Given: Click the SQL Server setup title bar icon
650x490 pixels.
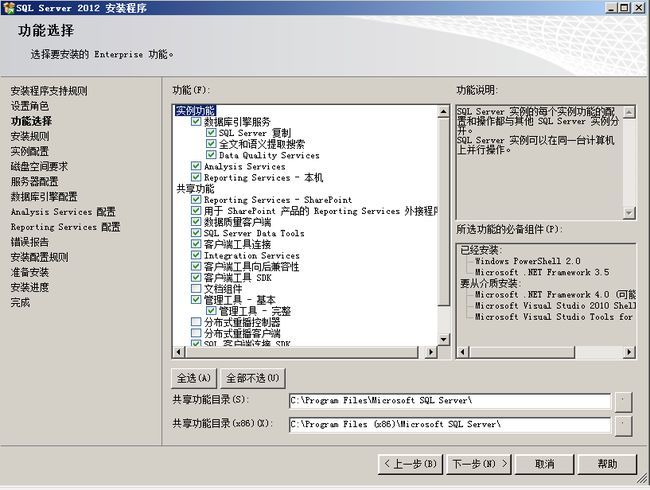Looking at the screenshot, I should click(8, 7).
